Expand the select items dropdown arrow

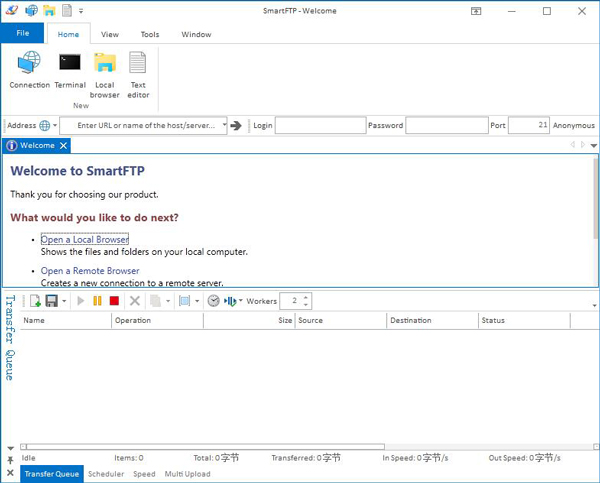[x=197, y=301]
